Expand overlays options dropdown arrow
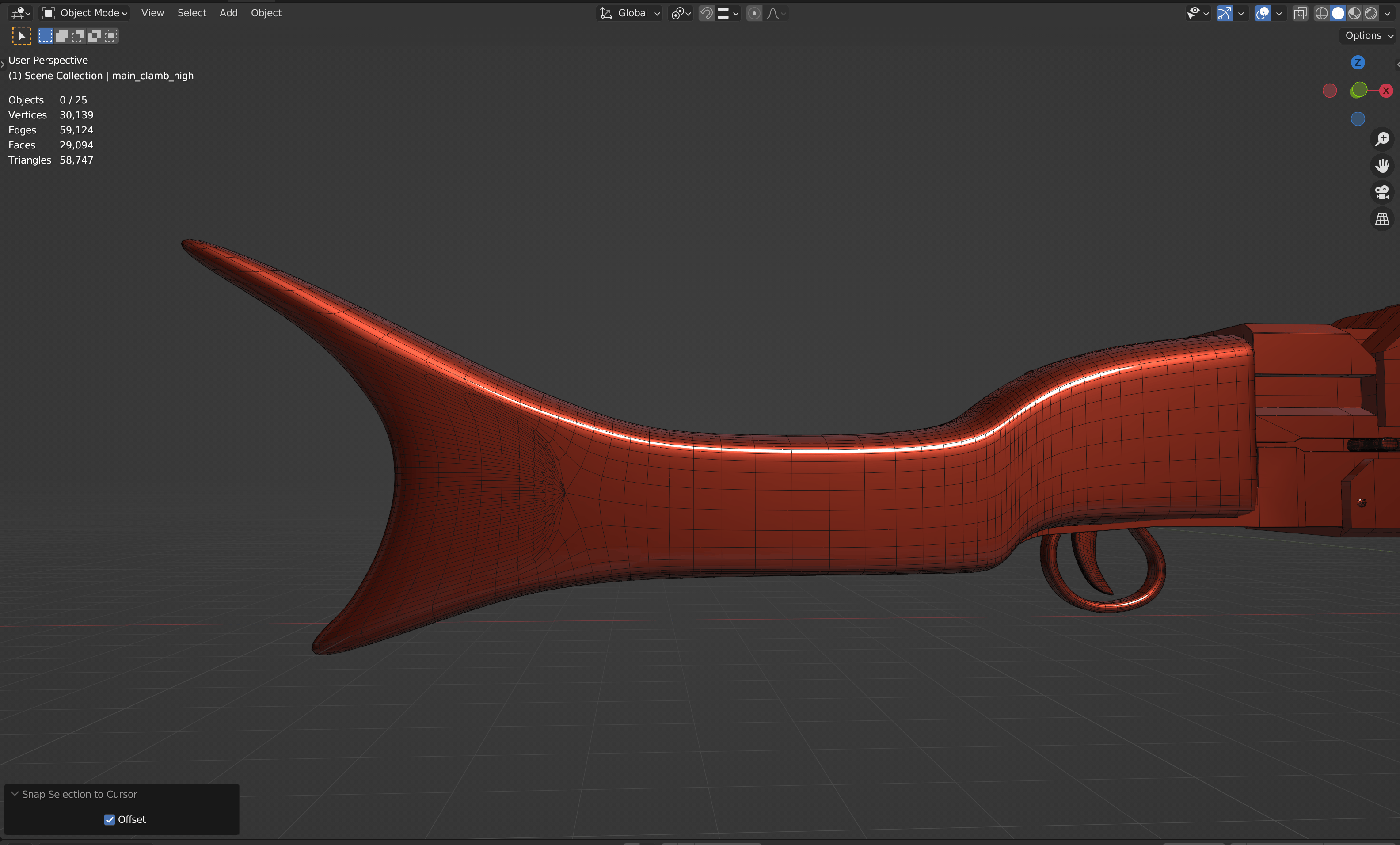This screenshot has width=1400, height=845. point(1278,13)
